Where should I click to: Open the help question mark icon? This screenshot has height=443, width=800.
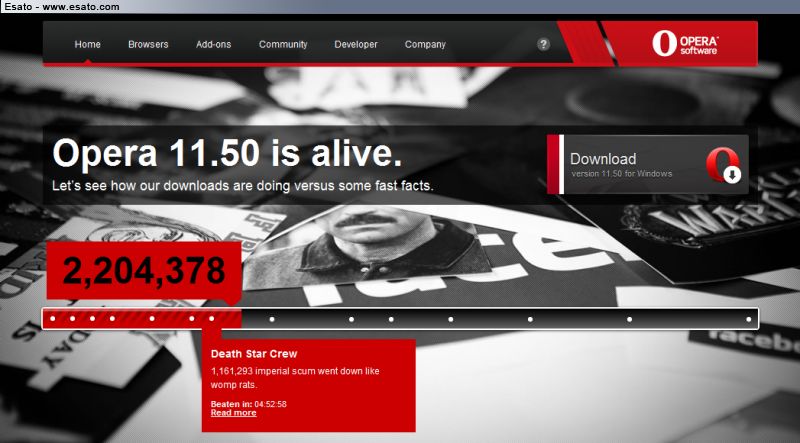pos(543,44)
